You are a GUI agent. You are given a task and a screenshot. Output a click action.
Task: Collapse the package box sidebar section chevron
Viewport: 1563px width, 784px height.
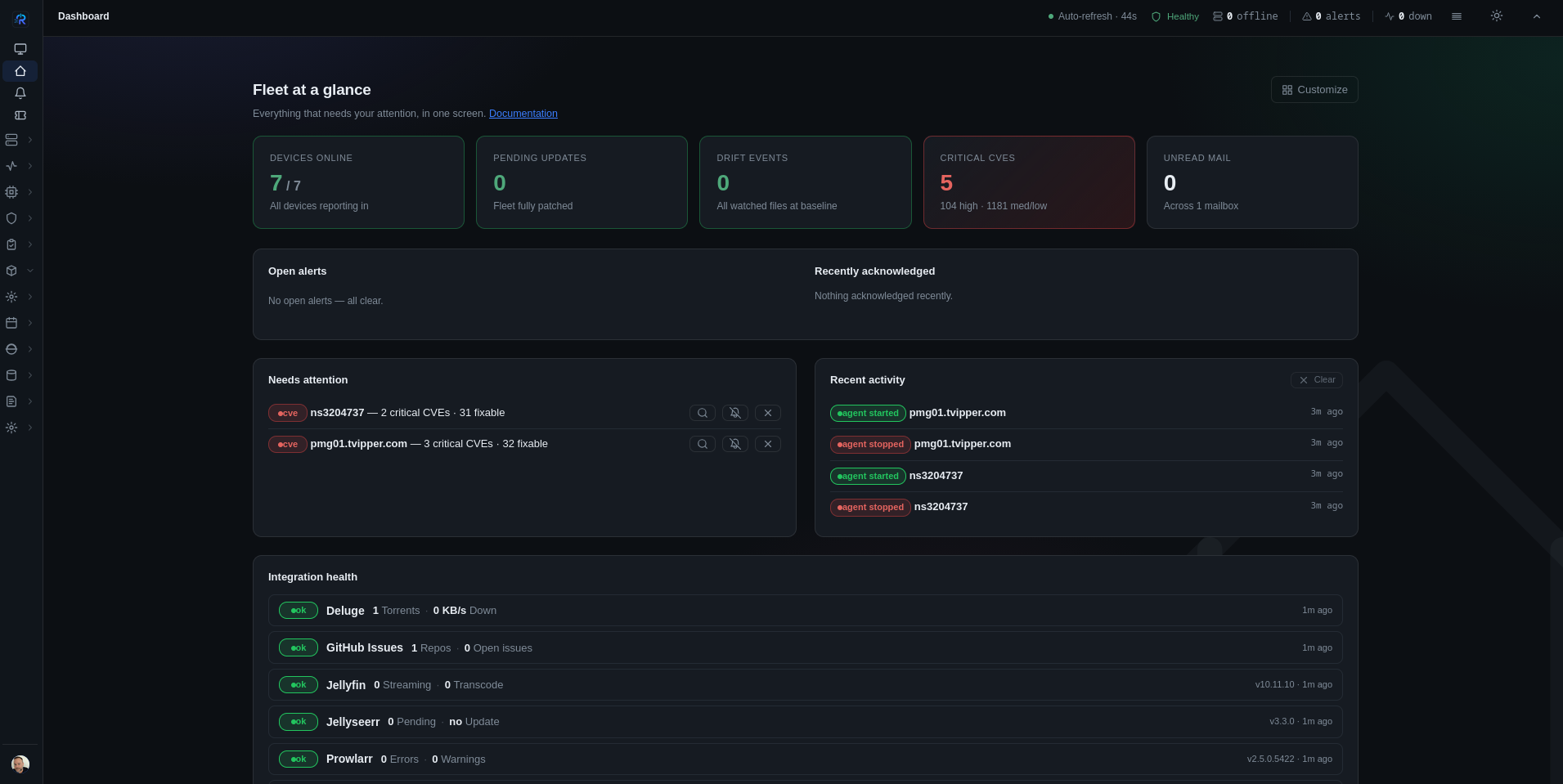(30, 271)
